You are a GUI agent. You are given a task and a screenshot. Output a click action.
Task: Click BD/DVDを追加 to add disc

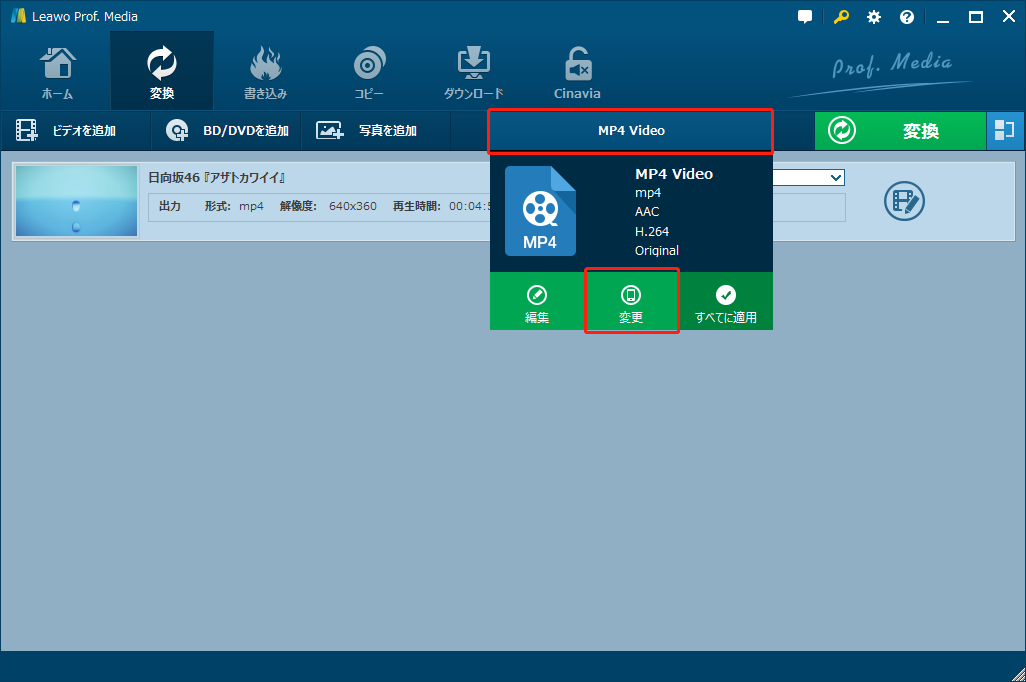click(226, 131)
